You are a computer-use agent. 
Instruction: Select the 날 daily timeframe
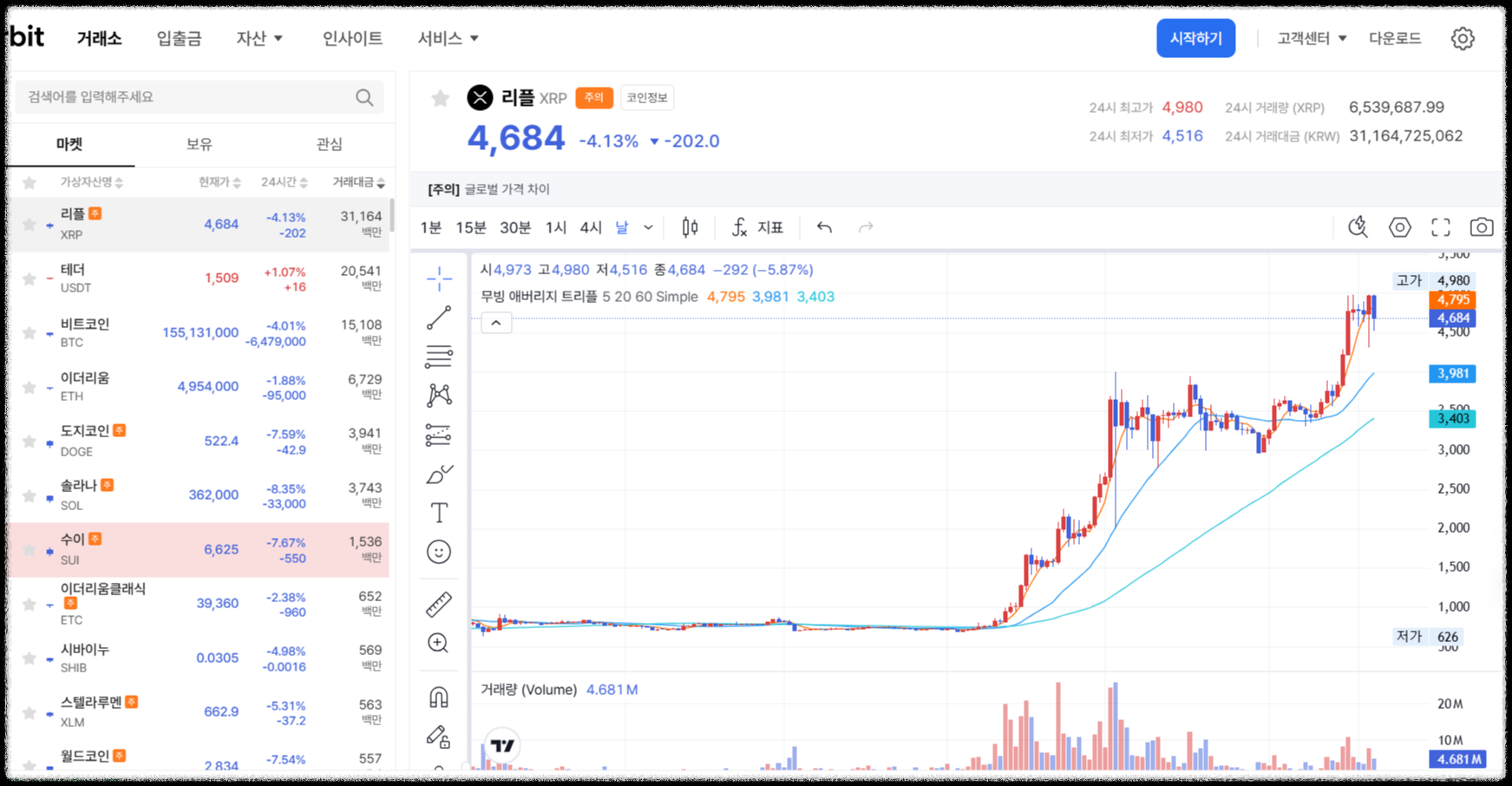tap(622, 227)
